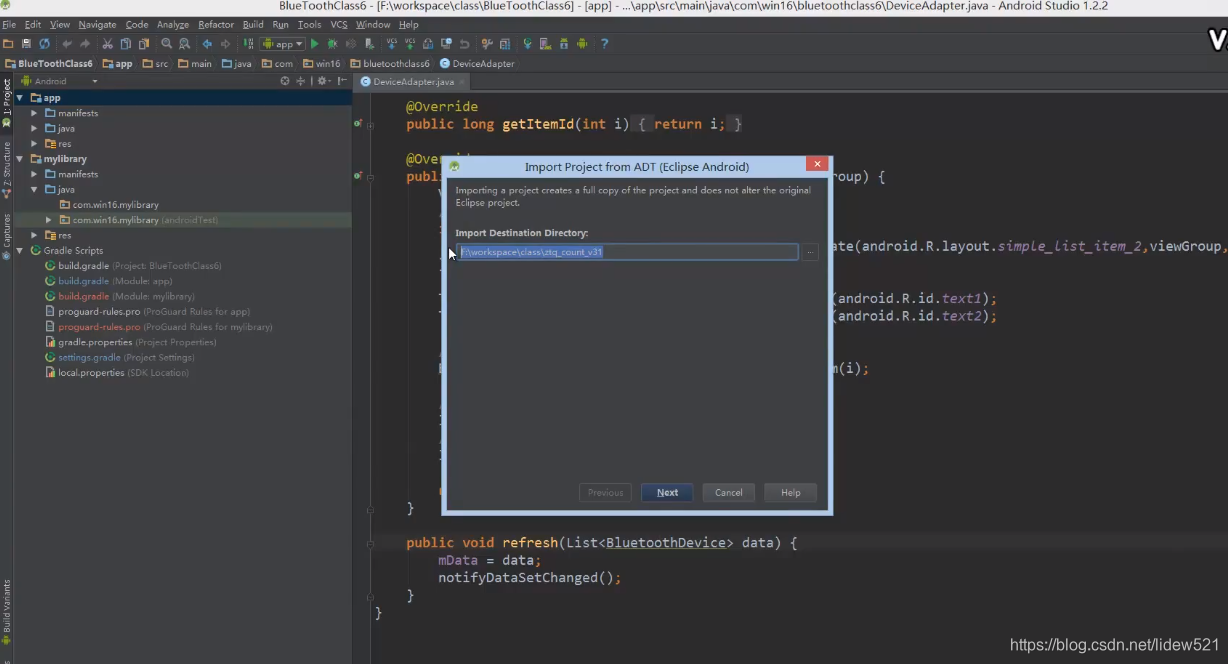Select local.properties (SDK Location)
1228x664 pixels.
click(116, 372)
